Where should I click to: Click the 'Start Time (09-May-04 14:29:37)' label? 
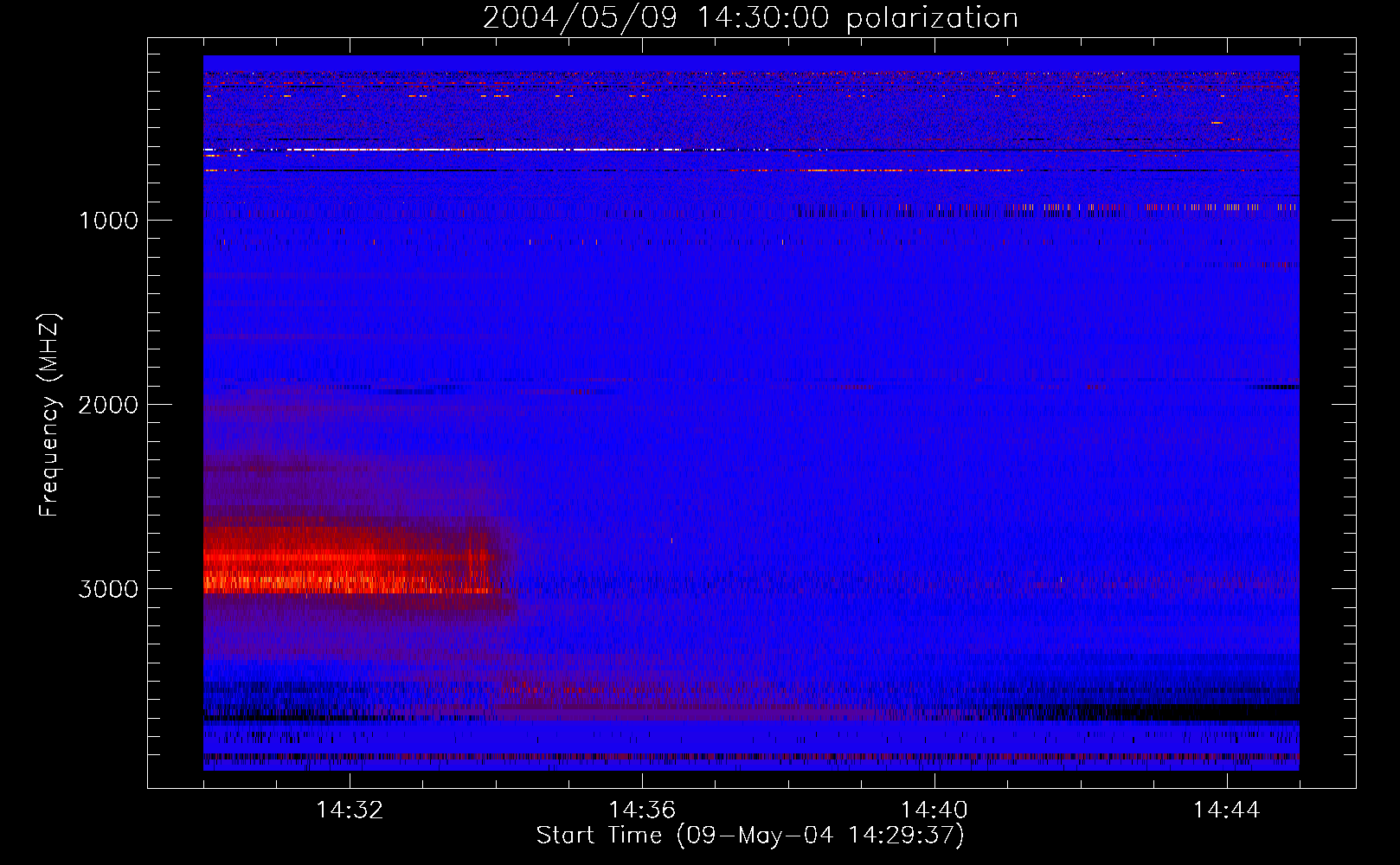pos(750,836)
